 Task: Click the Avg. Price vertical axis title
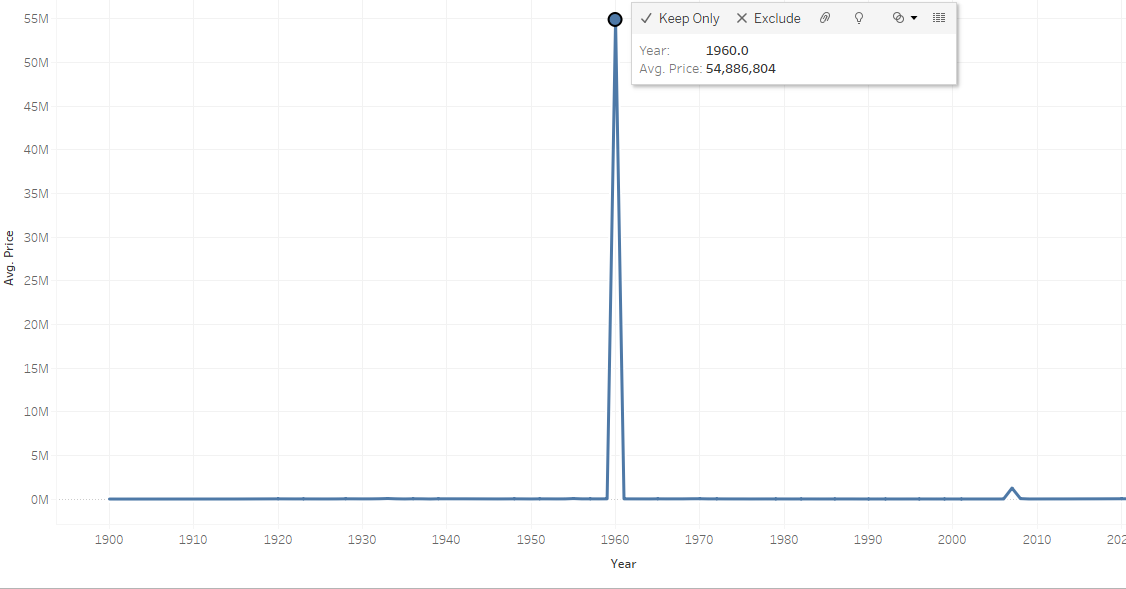(x=9, y=258)
